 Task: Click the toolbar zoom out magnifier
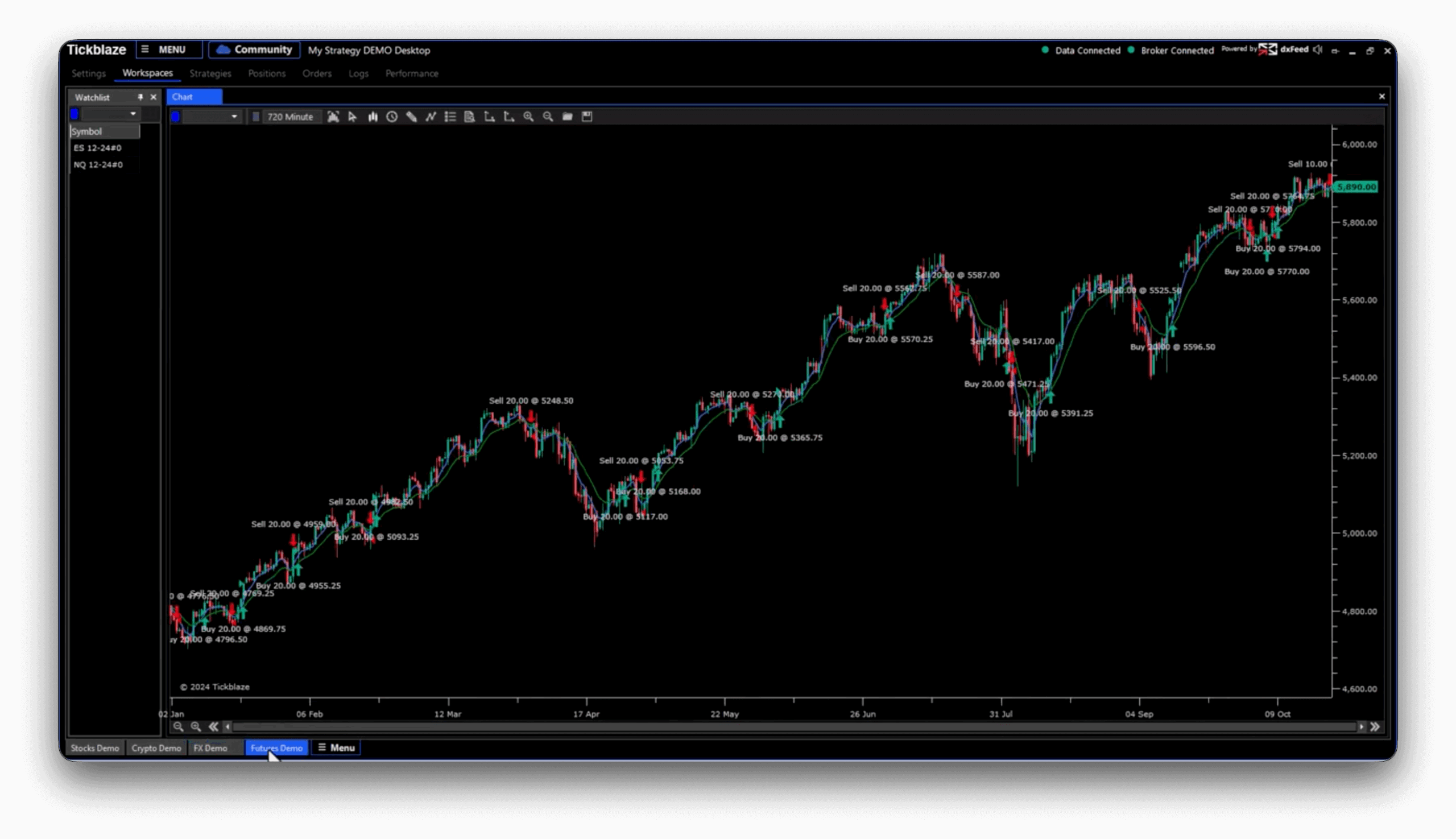coord(548,117)
